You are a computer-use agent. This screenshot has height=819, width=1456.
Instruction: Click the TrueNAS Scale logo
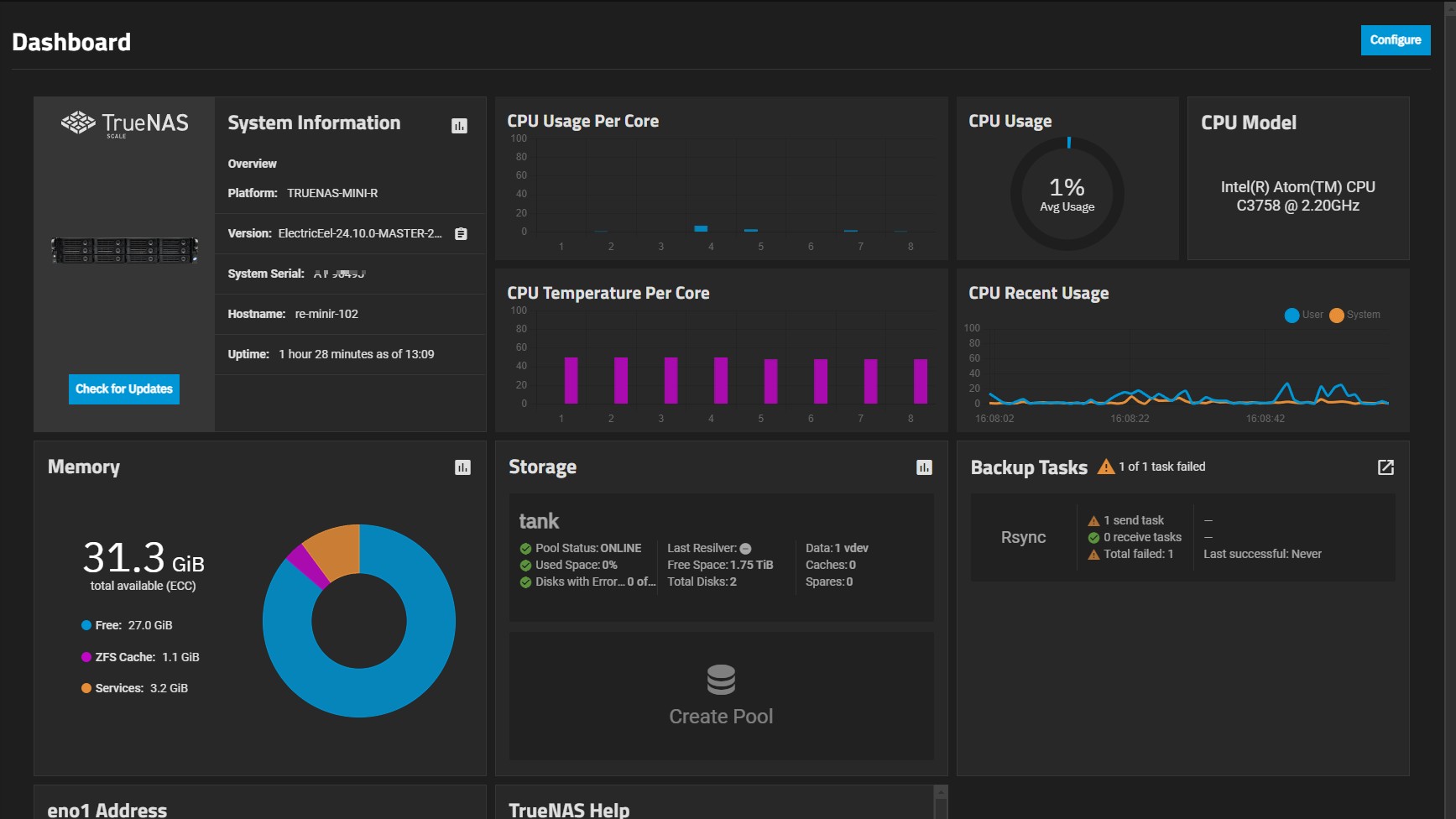pos(123,123)
